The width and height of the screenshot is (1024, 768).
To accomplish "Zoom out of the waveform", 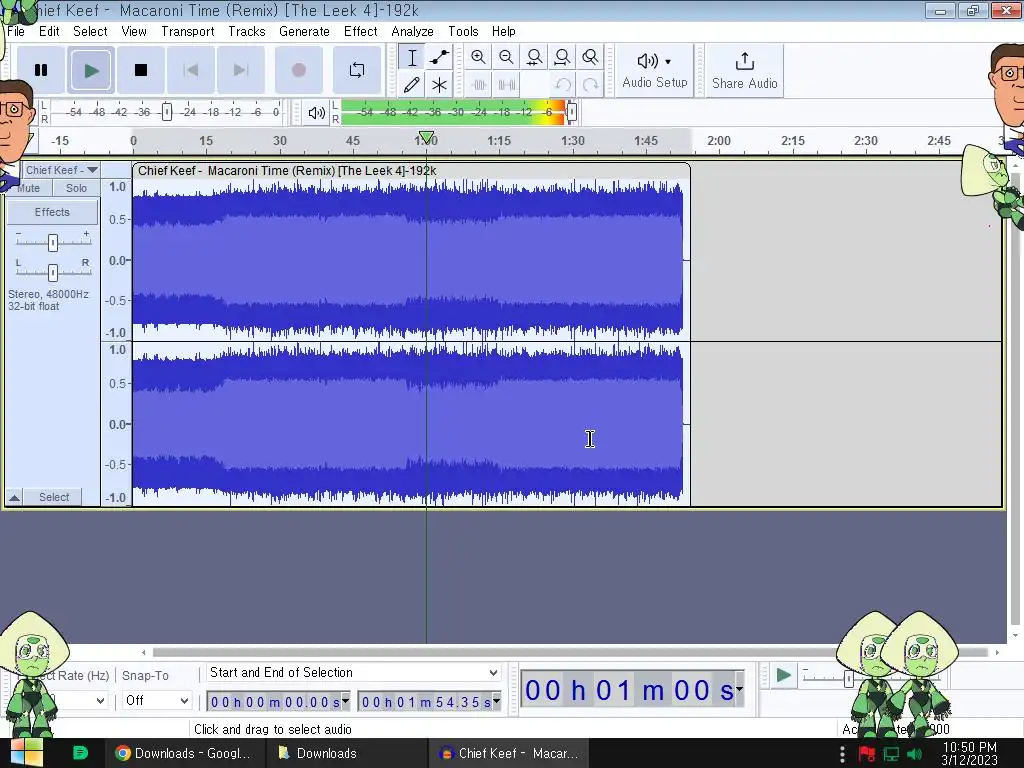I will [506, 57].
